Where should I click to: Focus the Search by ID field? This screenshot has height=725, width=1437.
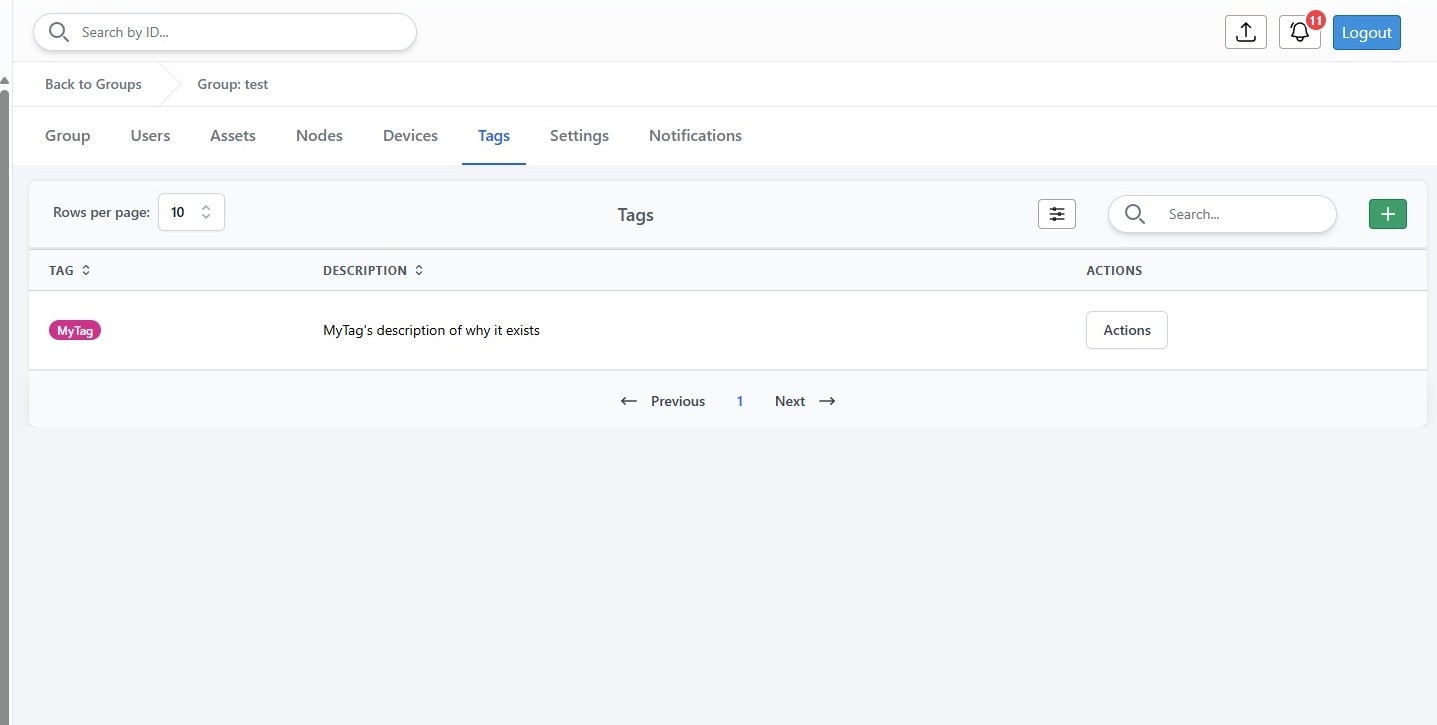pos(225,32)
